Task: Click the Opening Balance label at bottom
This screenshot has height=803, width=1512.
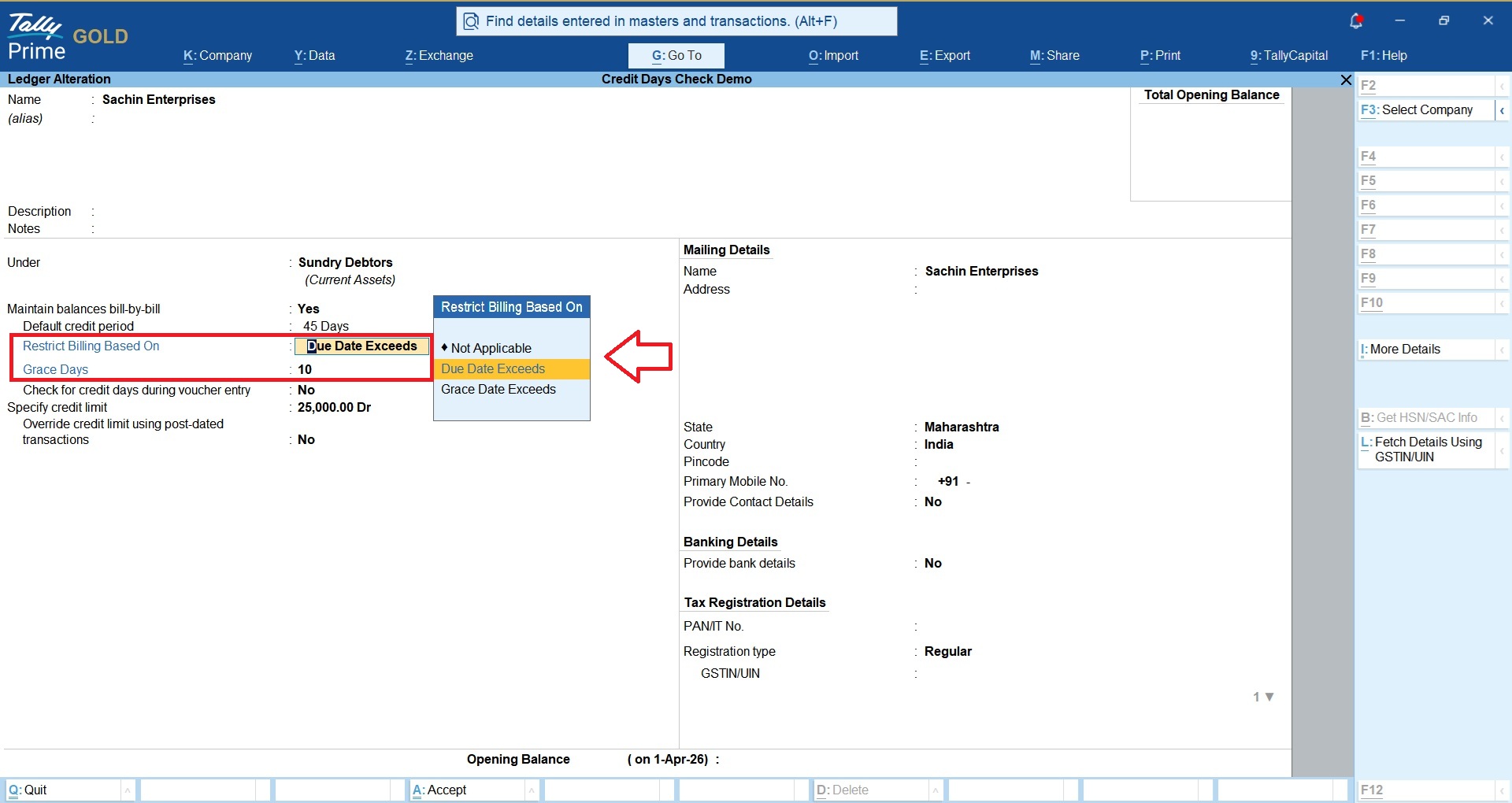Action: tap(518, 759)
